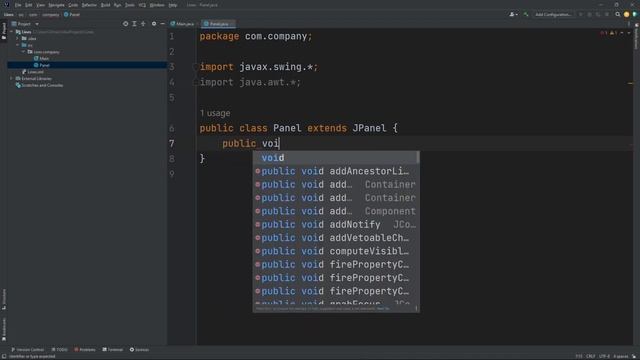The image size is (640, 360).
Task: Click the Select Opened File locate icon
Action: 125,24
